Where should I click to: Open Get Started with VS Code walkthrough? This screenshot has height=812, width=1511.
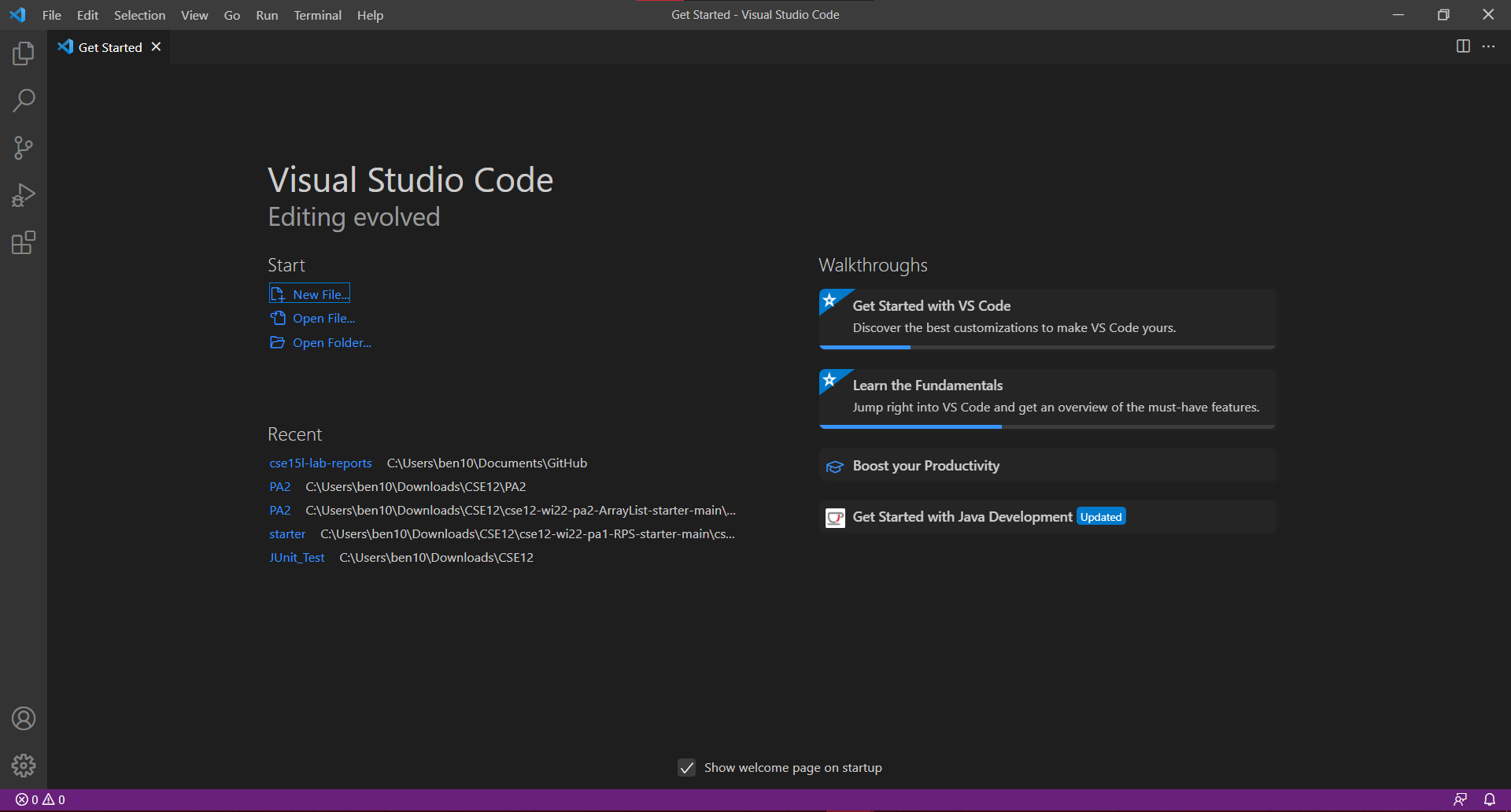(x=1047, y=319)
